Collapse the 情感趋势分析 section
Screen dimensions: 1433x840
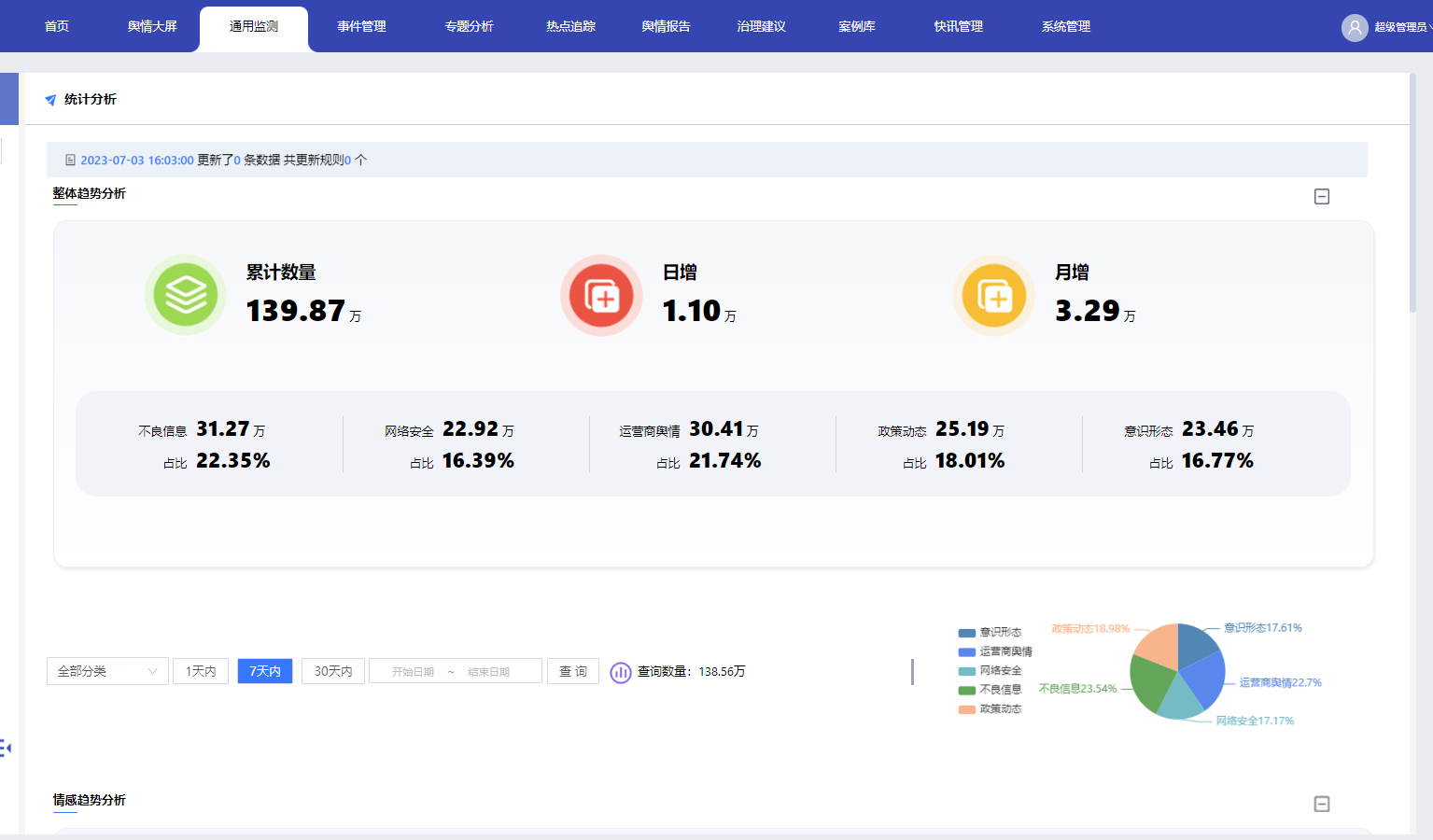tap(1322, 804)
